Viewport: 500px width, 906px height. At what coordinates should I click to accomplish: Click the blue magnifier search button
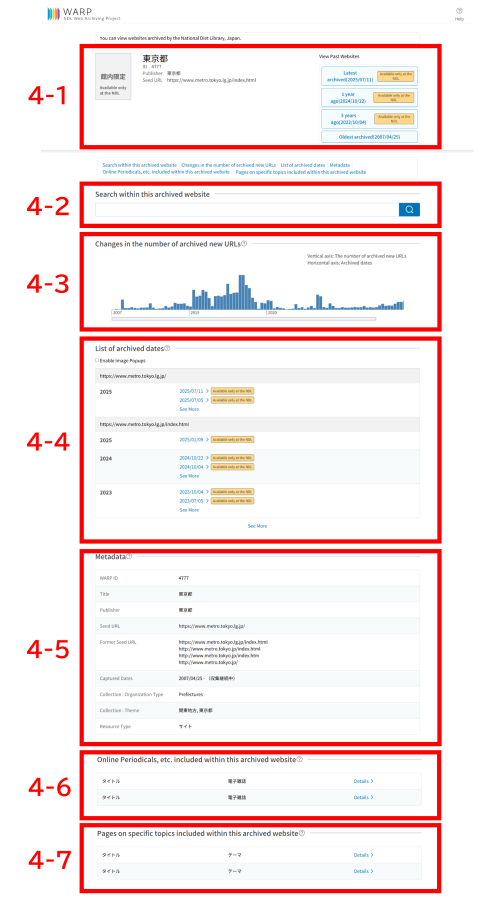(x=409, y=210)
